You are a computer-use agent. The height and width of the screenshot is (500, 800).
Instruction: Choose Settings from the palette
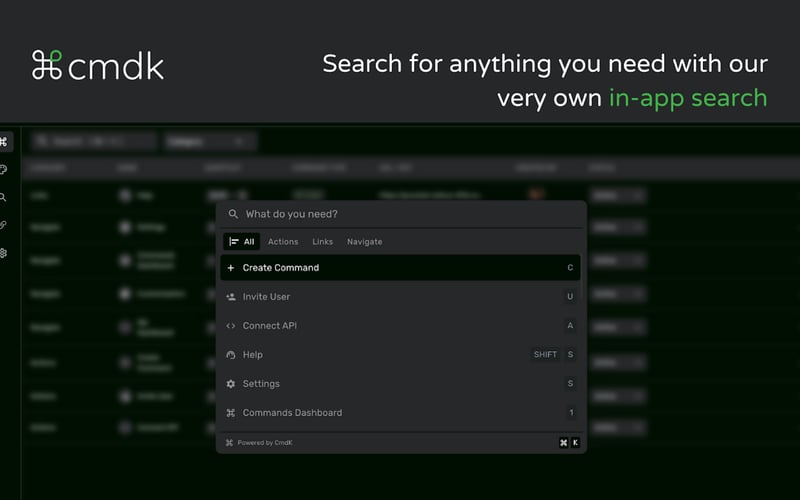(401, 384)
